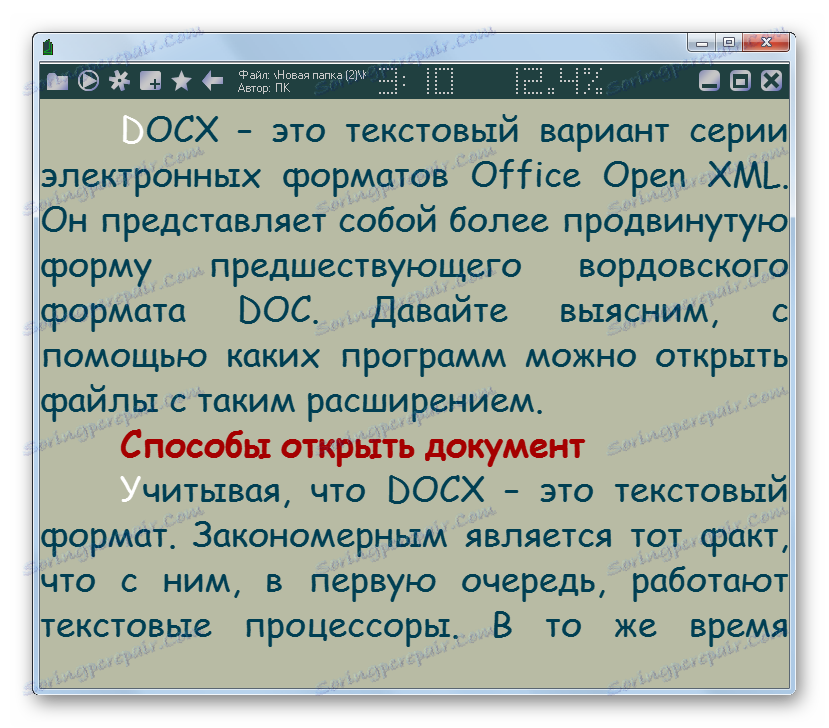Minimize the window from the title bar

coord(702,43)
